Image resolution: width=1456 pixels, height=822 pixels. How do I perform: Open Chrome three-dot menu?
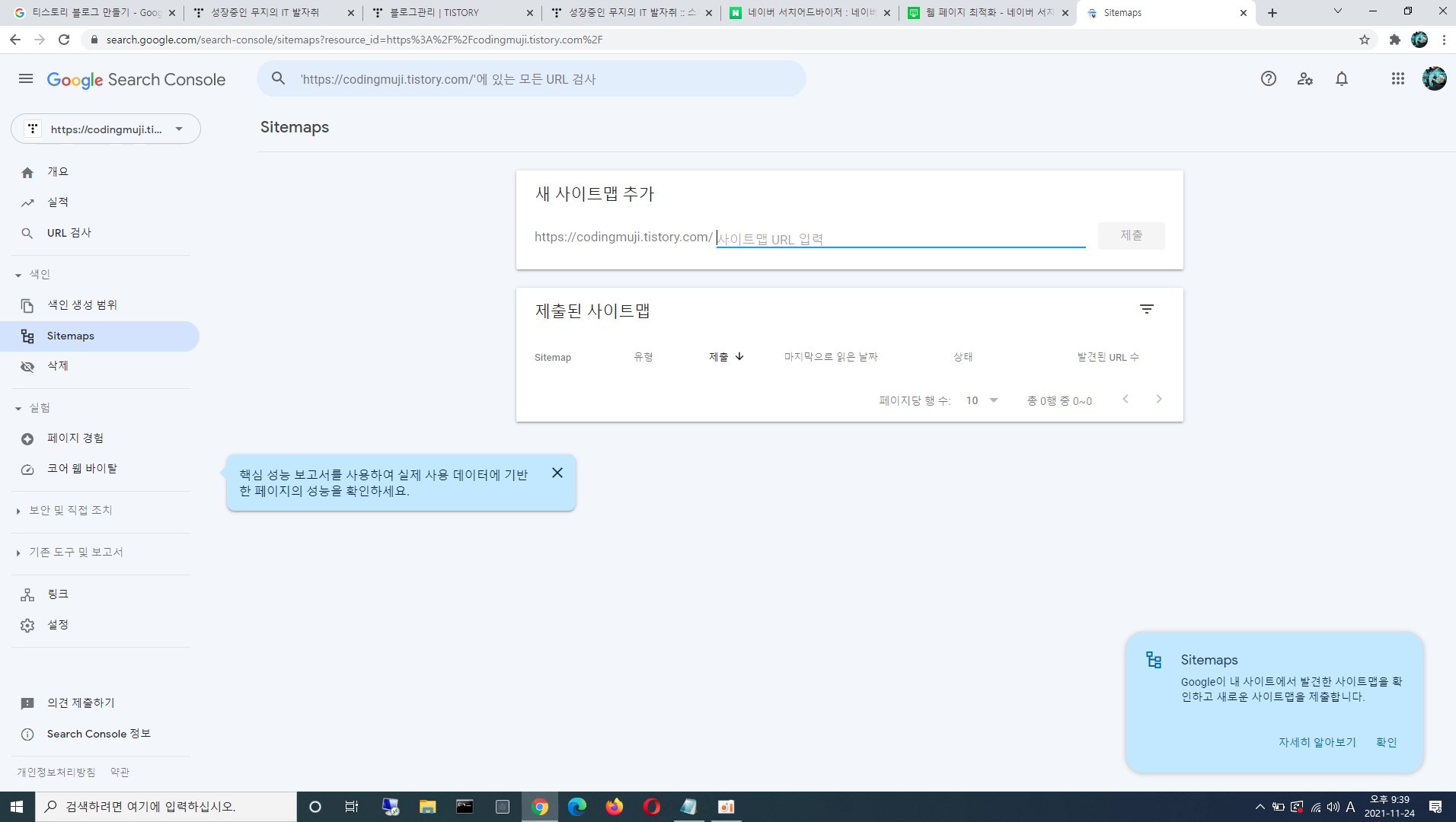[1444, 40]
